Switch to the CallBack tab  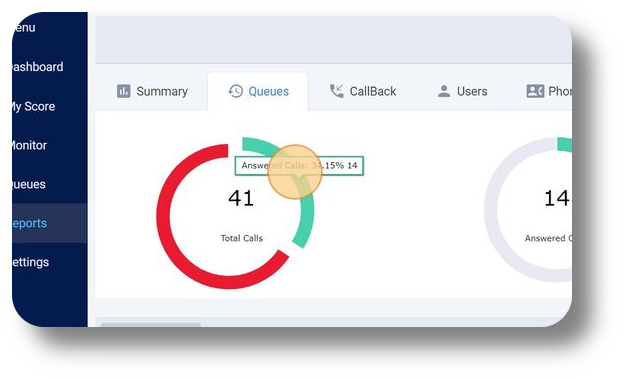coord(363,91)
